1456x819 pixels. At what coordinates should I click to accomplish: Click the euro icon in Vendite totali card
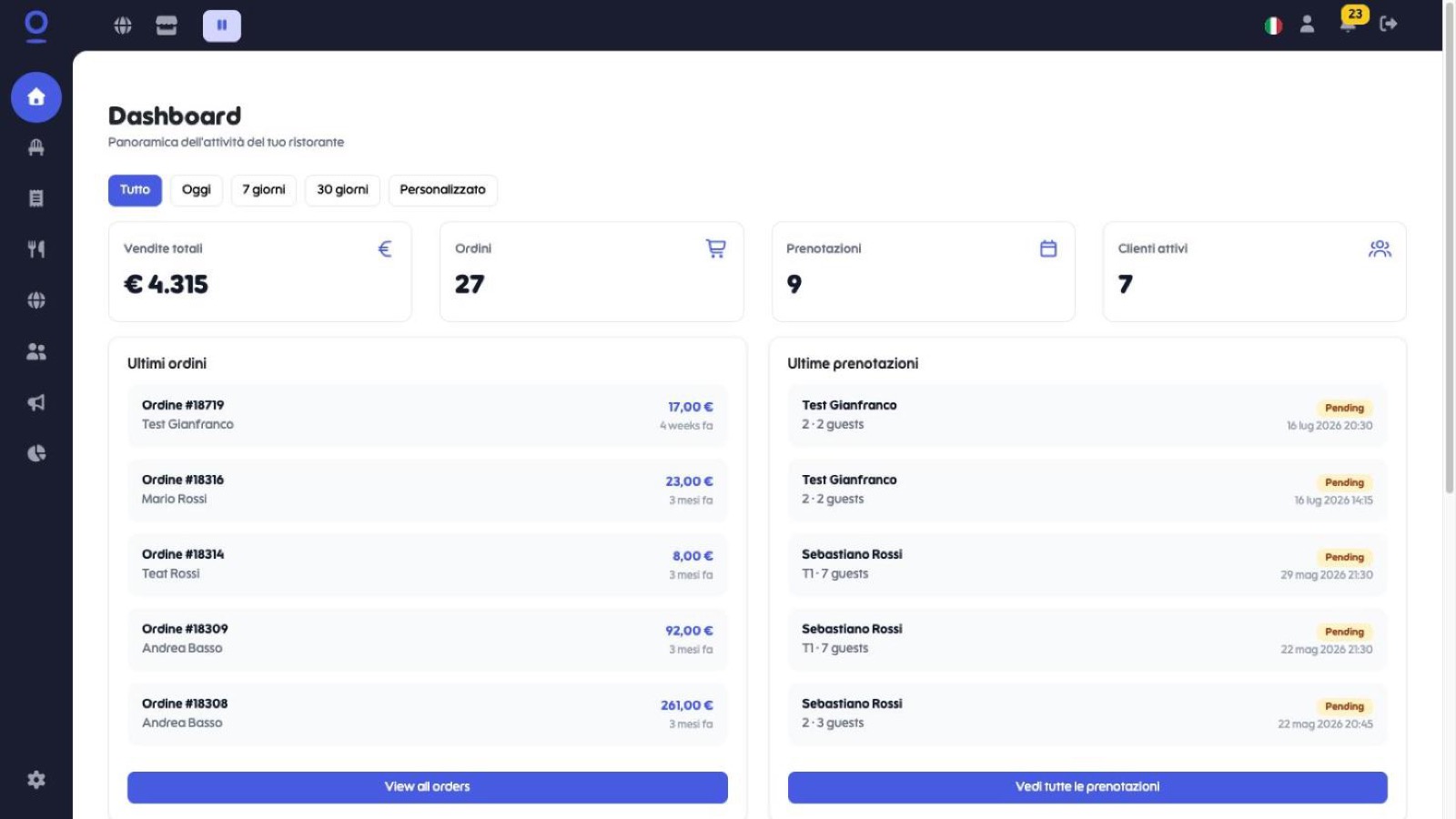pos(385,248)
